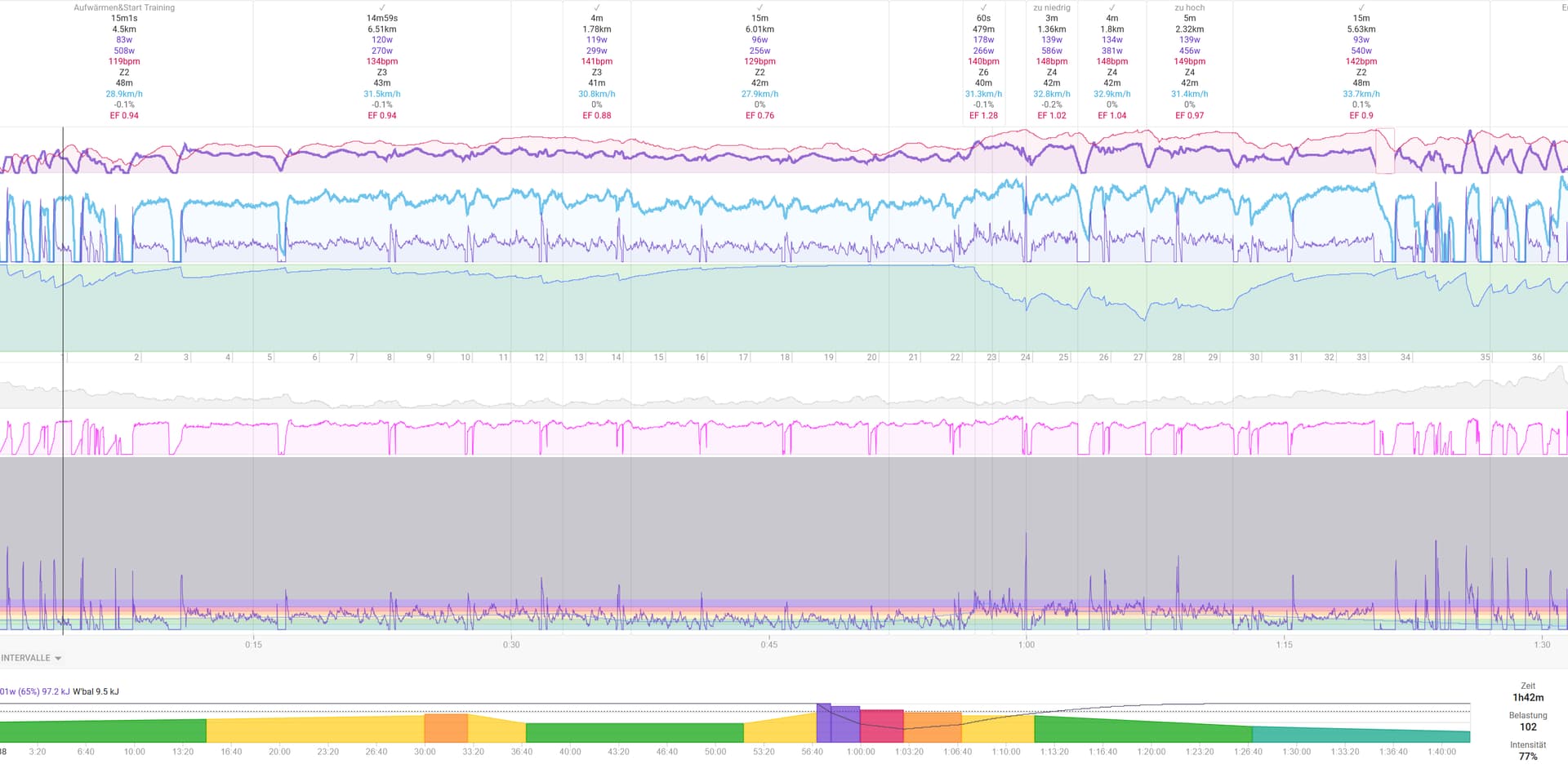This screenshot has height=782, width=1568.
Task: Click the Zeit 1h42m value
Action: [1528, 697]
